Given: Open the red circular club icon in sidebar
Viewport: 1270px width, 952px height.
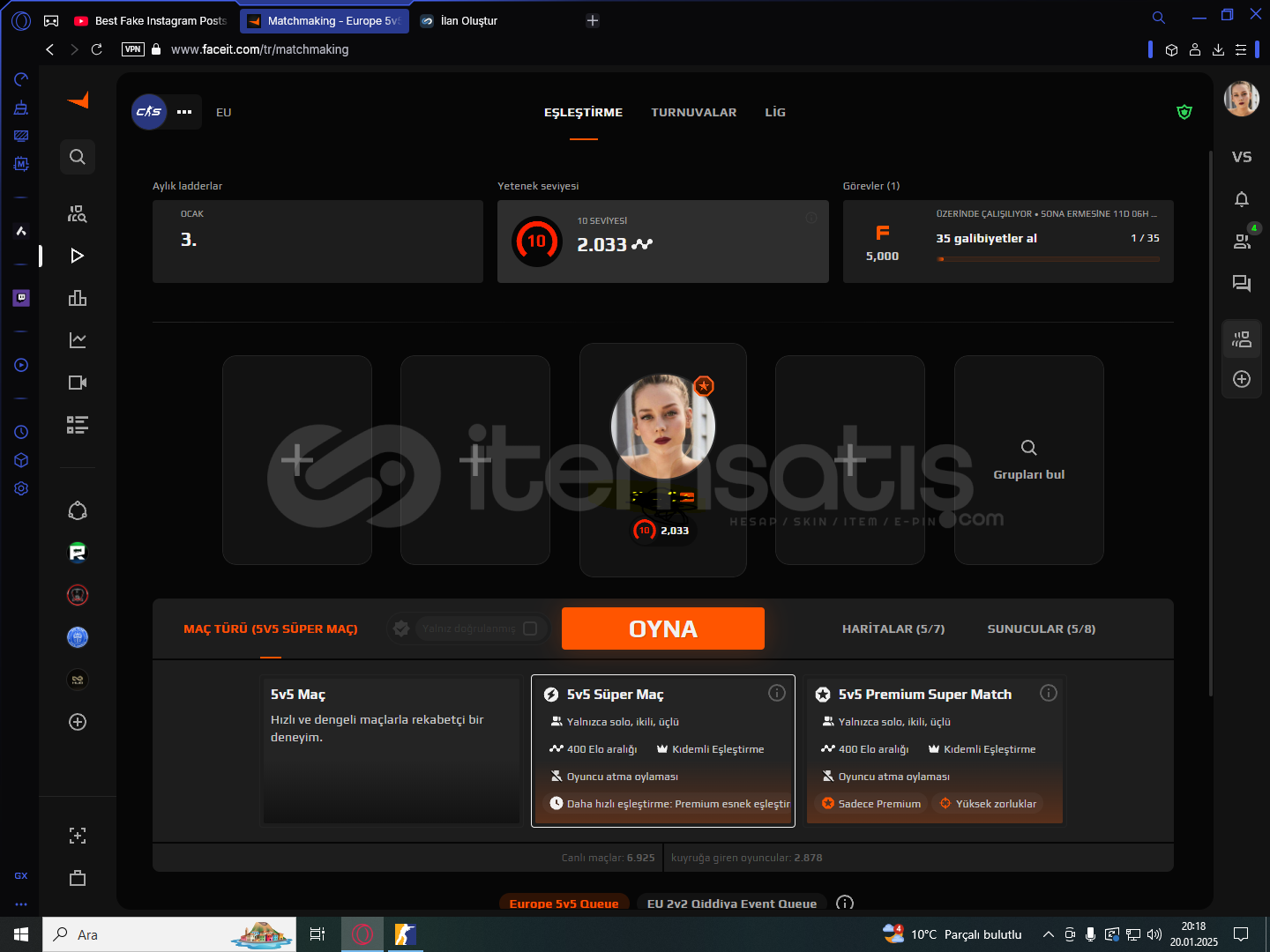Looking at the screenshot, I should point(78,595).
